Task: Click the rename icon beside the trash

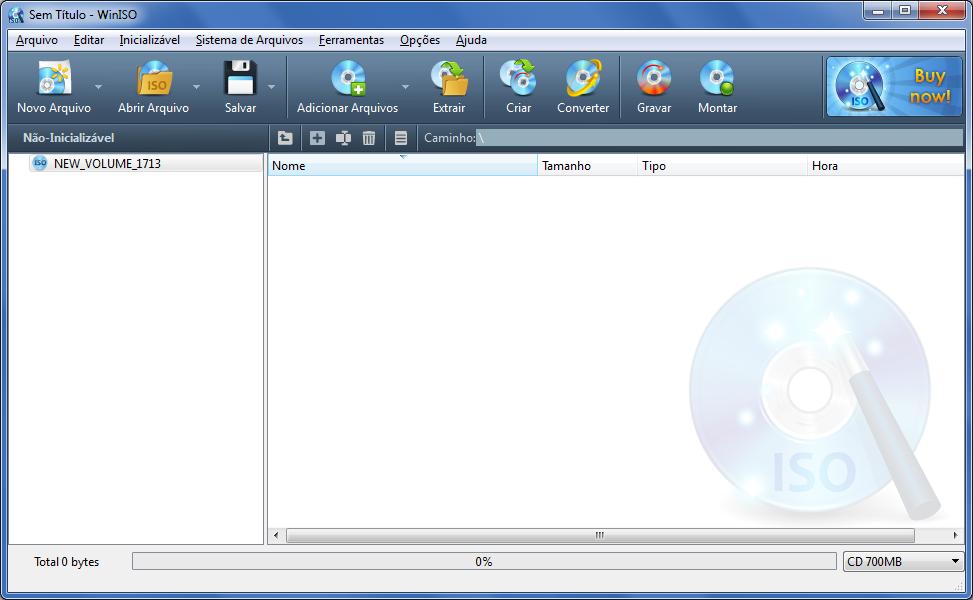Action: [x=343, y=138]
